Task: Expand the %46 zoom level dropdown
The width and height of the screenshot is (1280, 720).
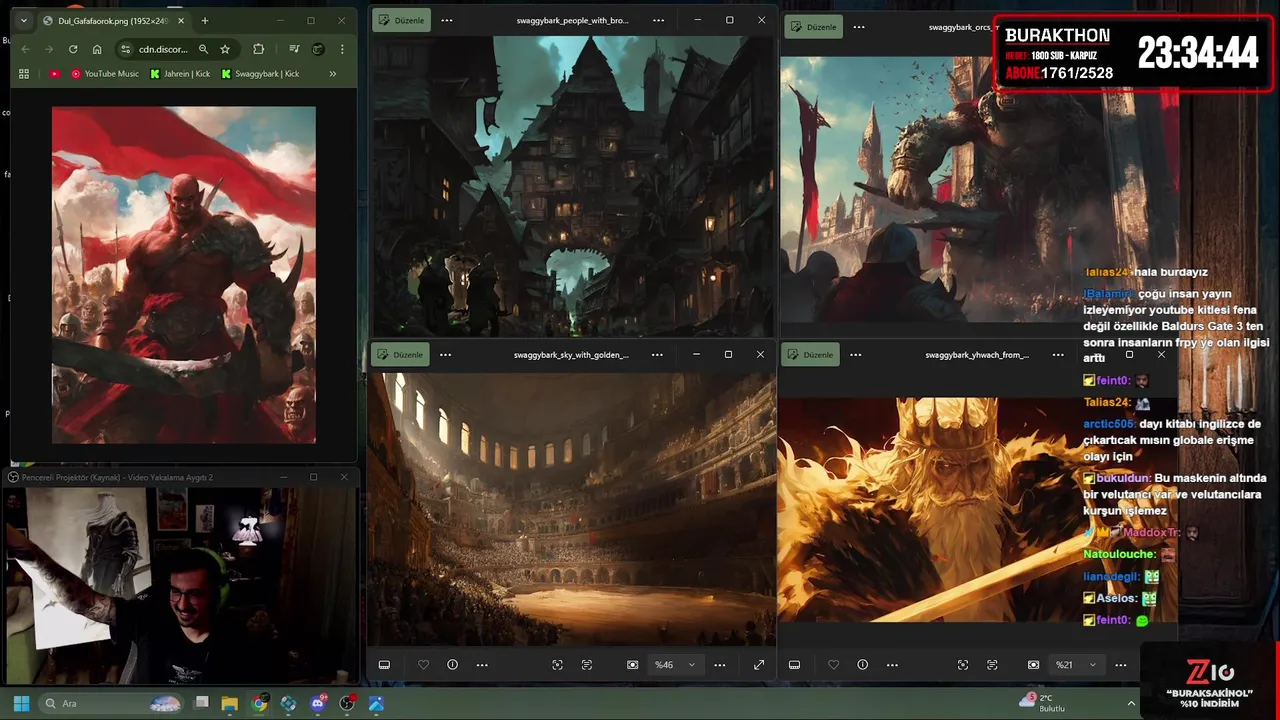Action: coord(675,665)
